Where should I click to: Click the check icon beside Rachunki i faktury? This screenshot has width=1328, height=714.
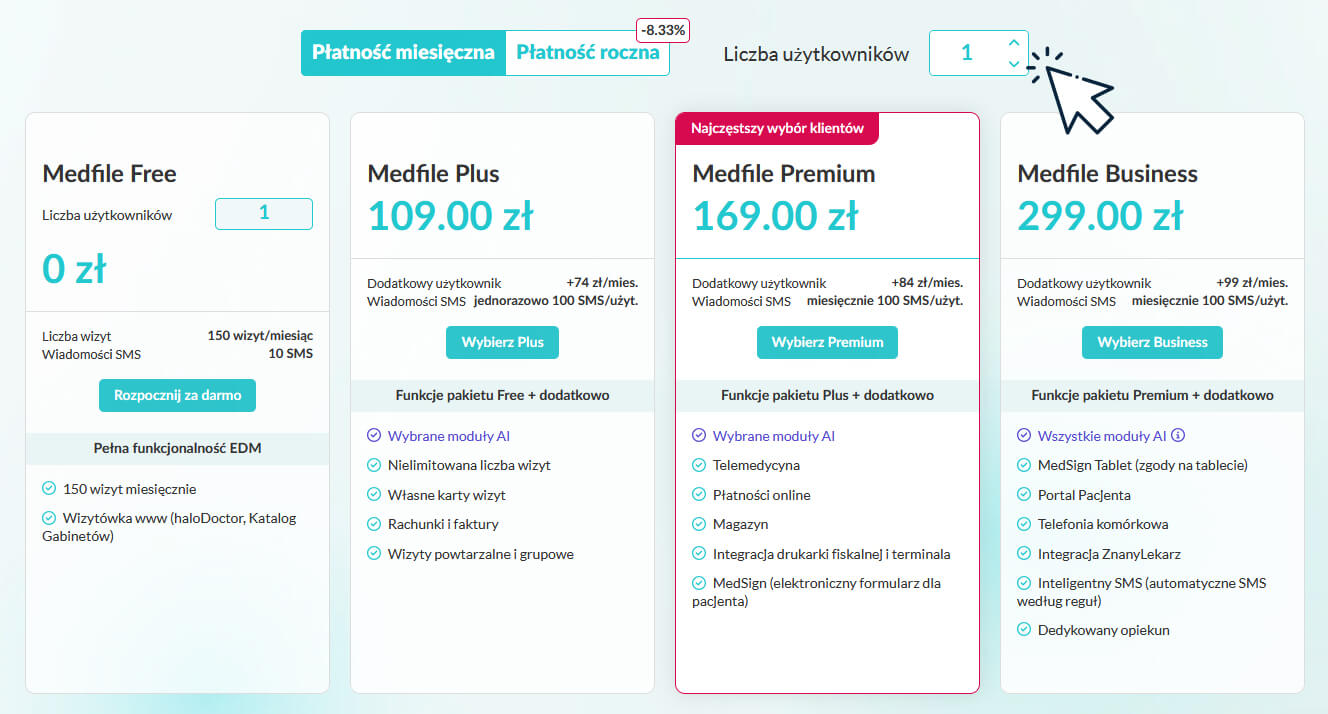[374, 524]
